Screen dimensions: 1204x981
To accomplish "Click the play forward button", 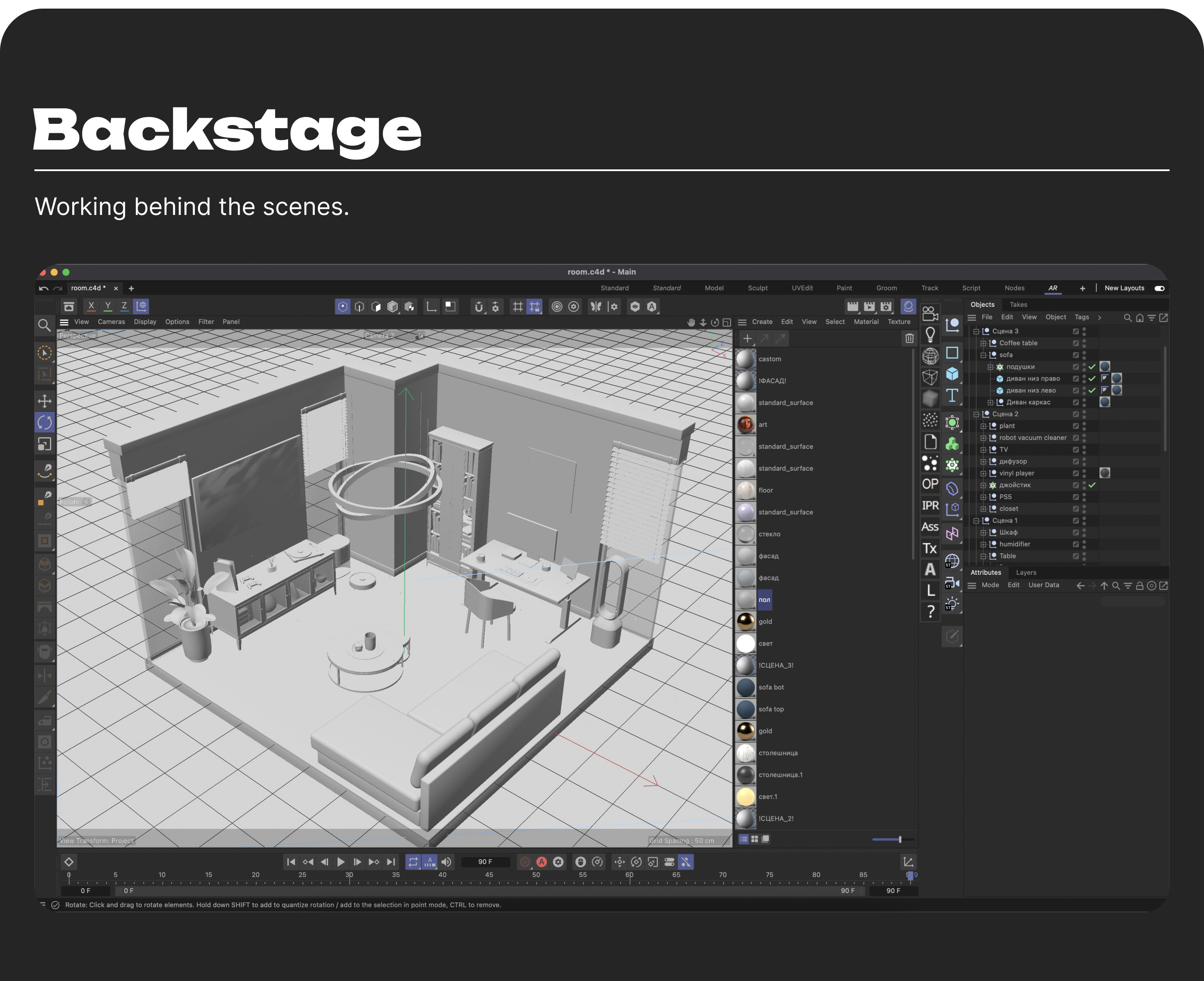I will [x=341, y=862].
